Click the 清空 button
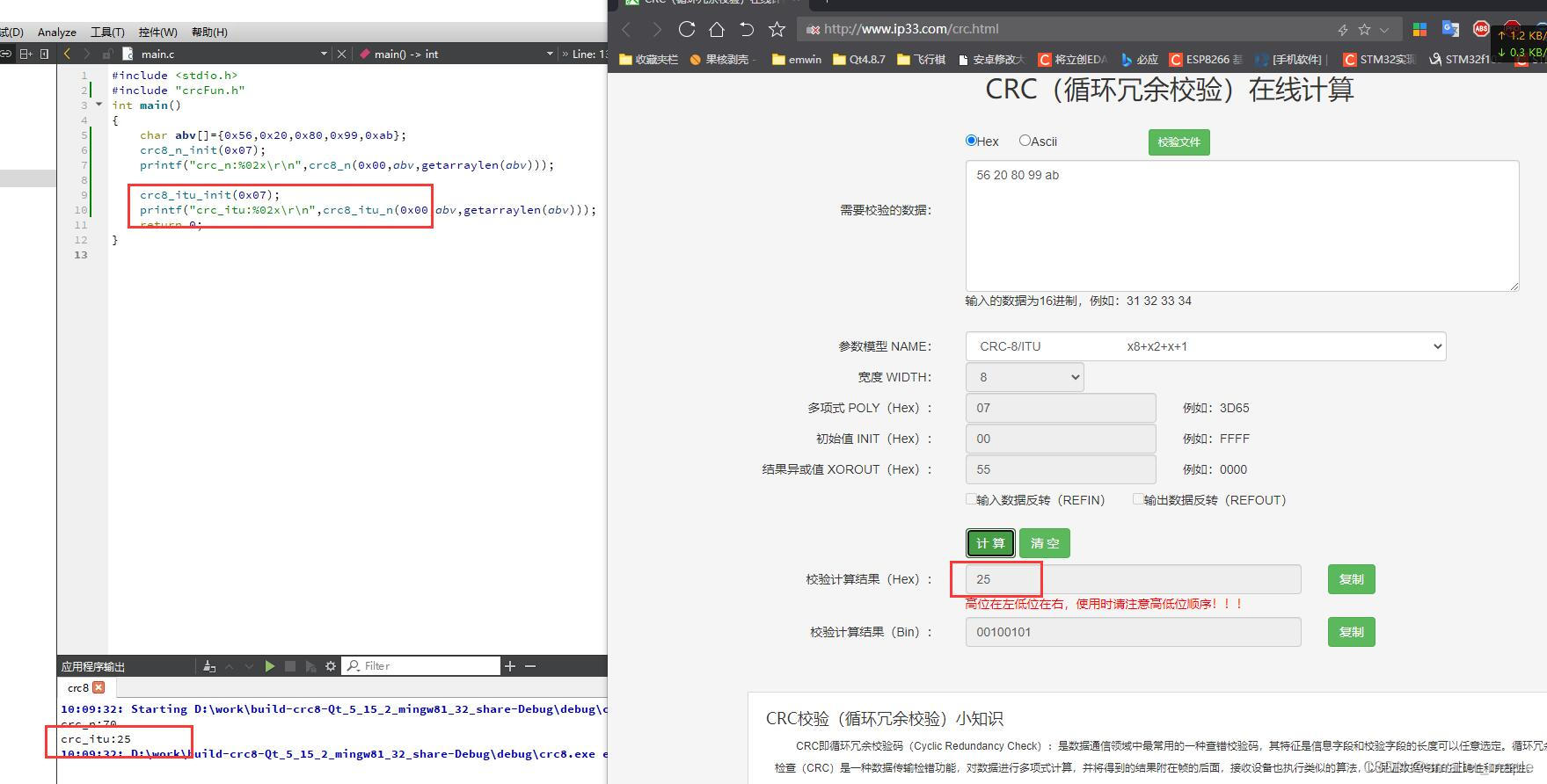Viewport: 1547px width, 784px height. click(x=1045, y=543)
